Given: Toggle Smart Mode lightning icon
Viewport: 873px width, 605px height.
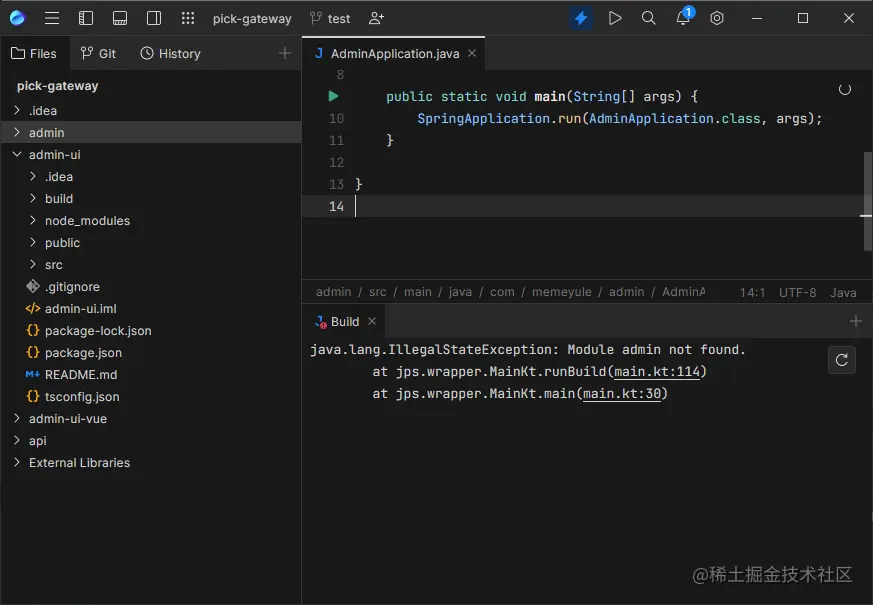Looking at the screenshot, I should coord(581,18).
